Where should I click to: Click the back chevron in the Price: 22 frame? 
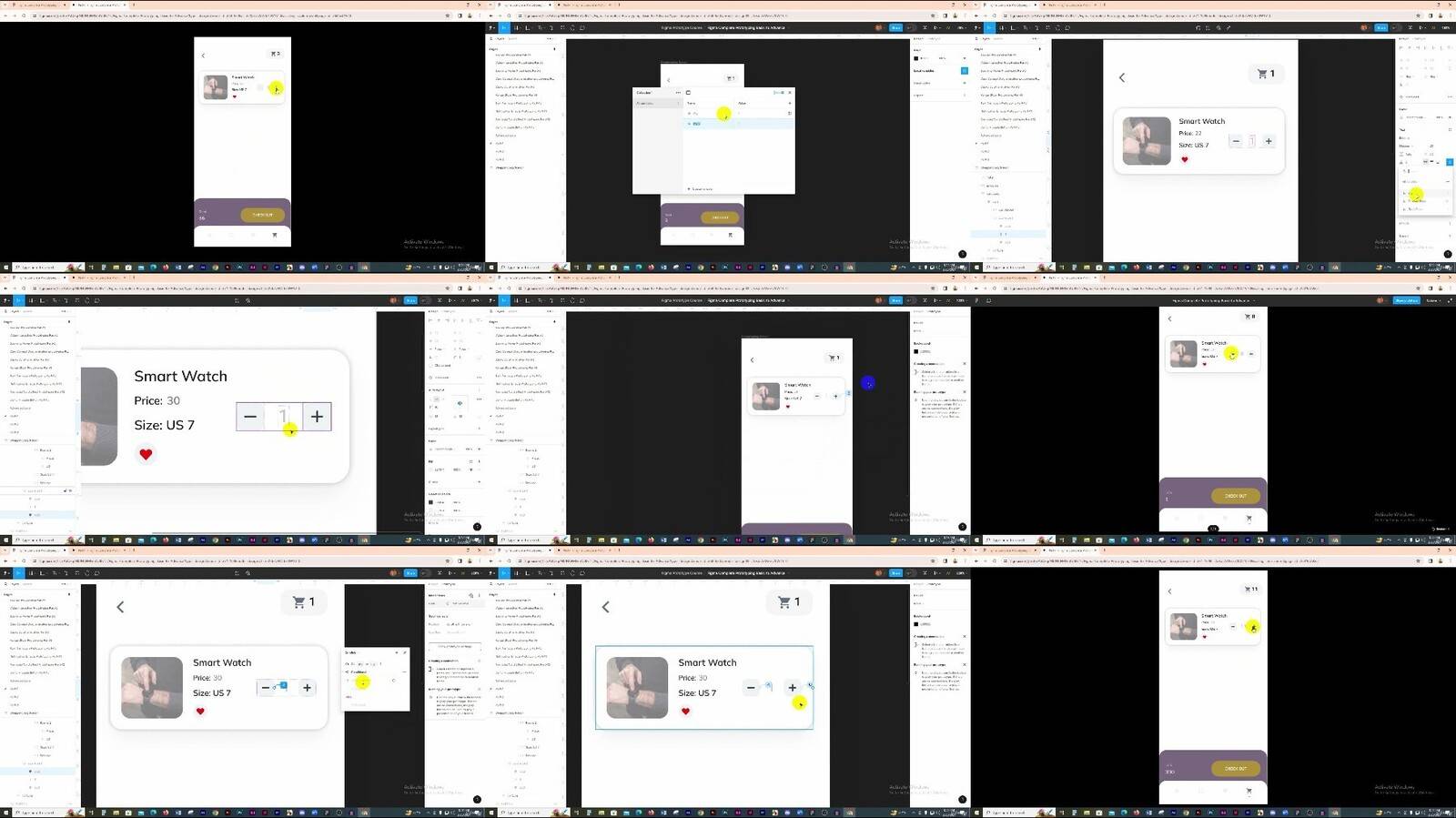(1122, 78)
